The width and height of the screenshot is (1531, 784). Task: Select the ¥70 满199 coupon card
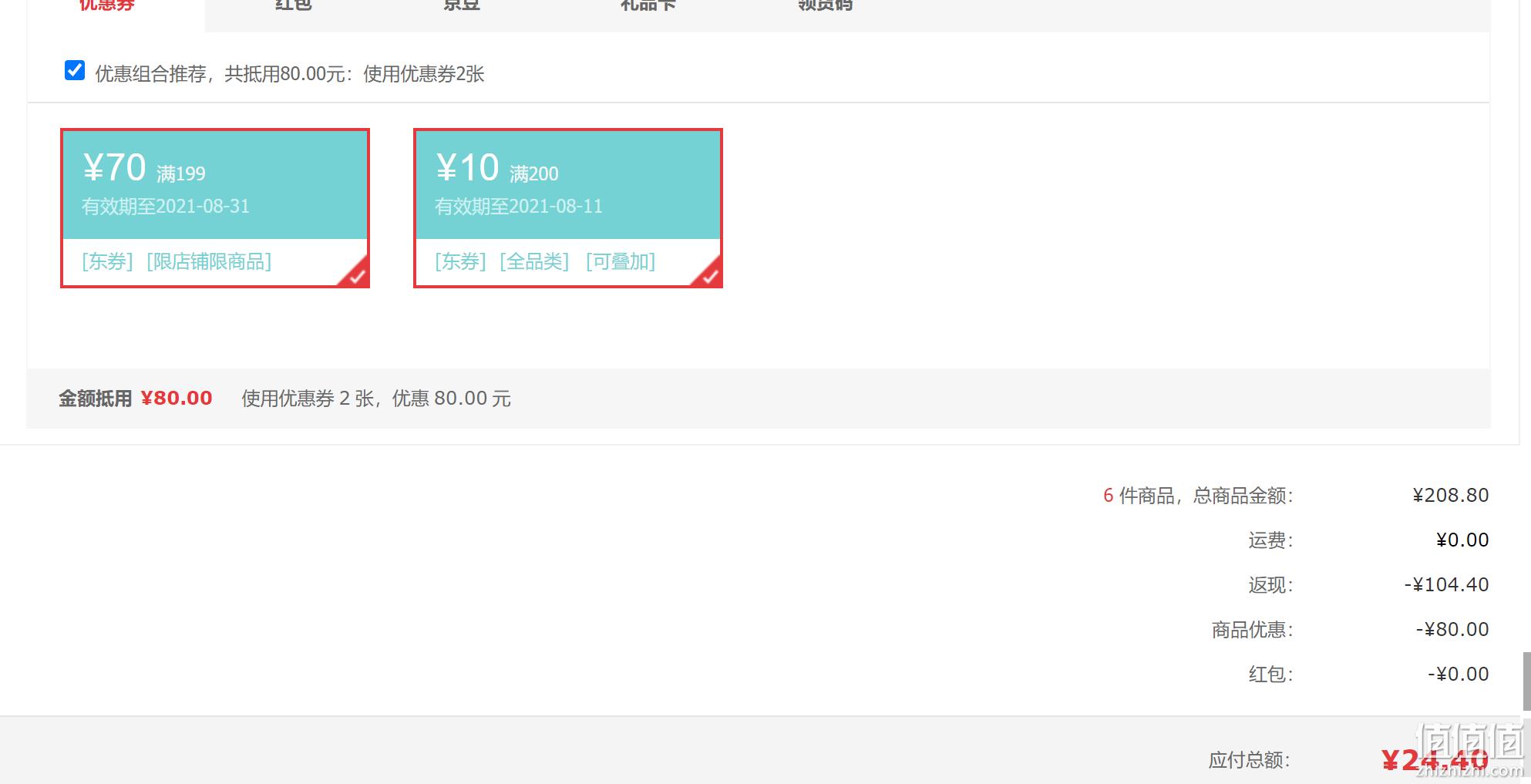click(x=215, y=208)
